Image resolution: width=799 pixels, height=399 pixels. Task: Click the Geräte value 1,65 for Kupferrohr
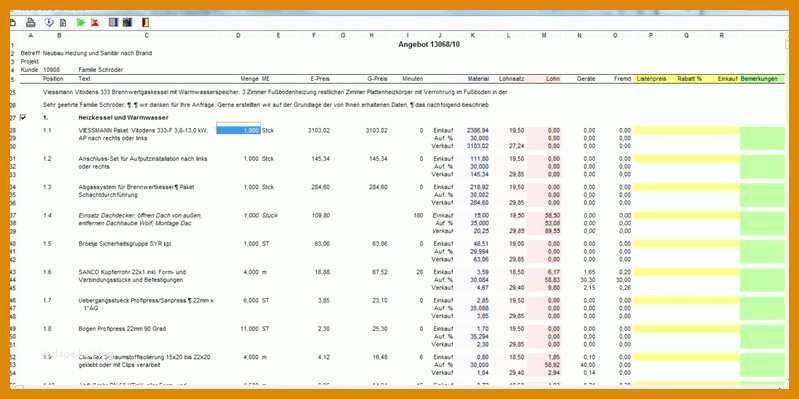[589, 272]
